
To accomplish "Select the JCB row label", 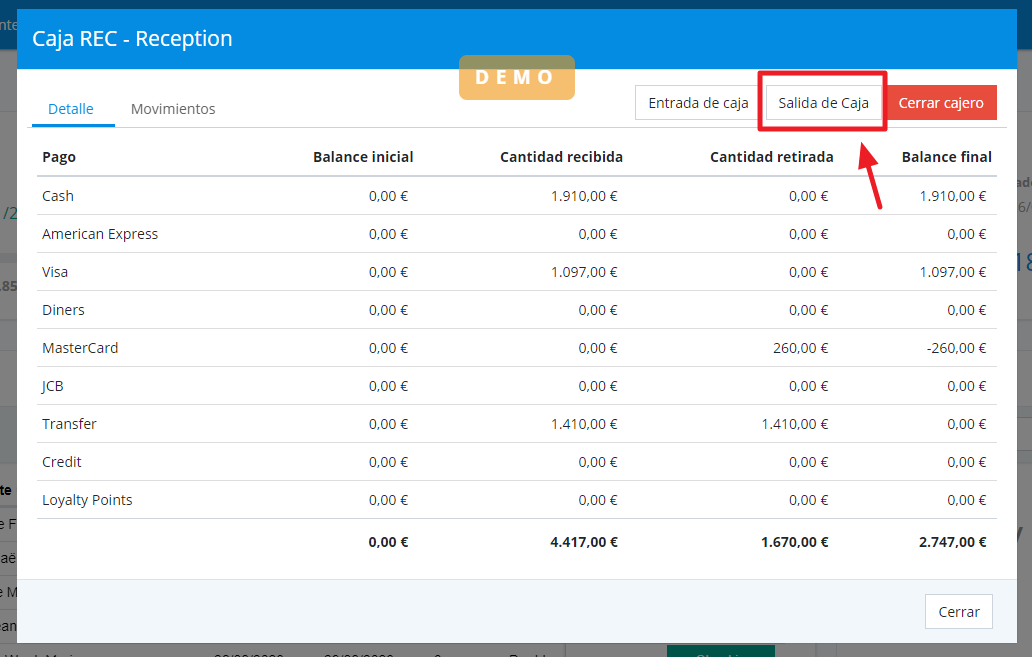I will point(53,386).
